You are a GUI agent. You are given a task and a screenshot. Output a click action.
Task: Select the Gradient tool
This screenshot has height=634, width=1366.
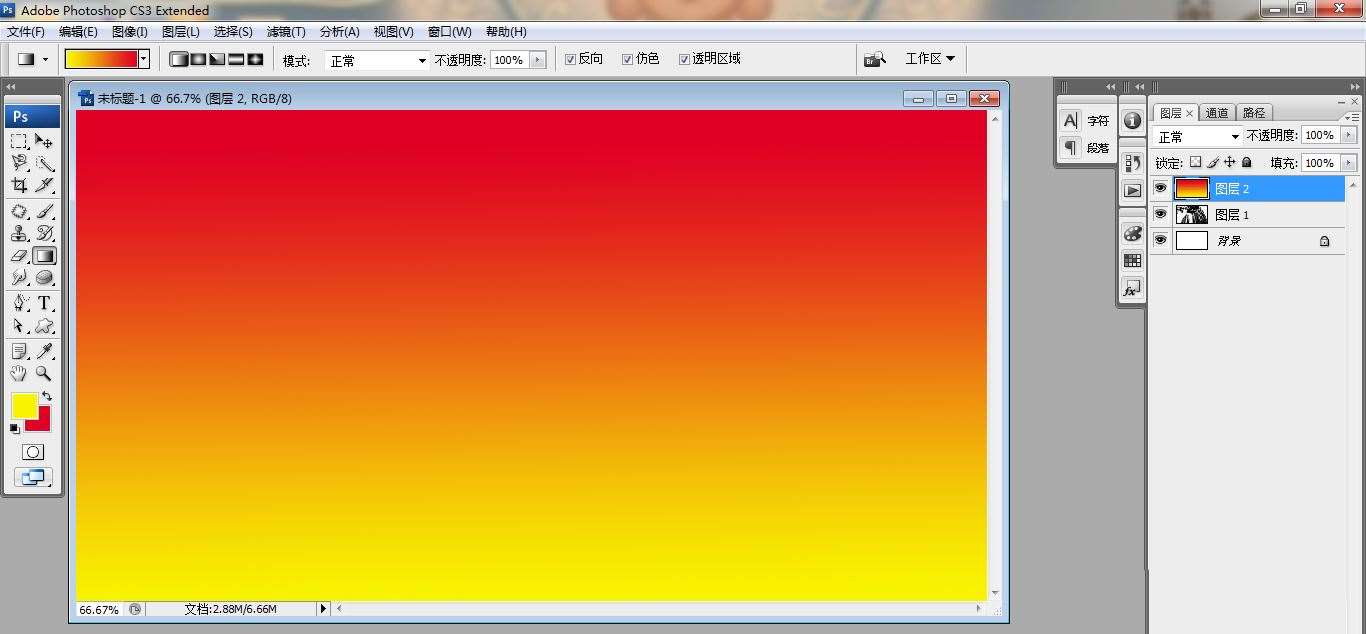45,255
